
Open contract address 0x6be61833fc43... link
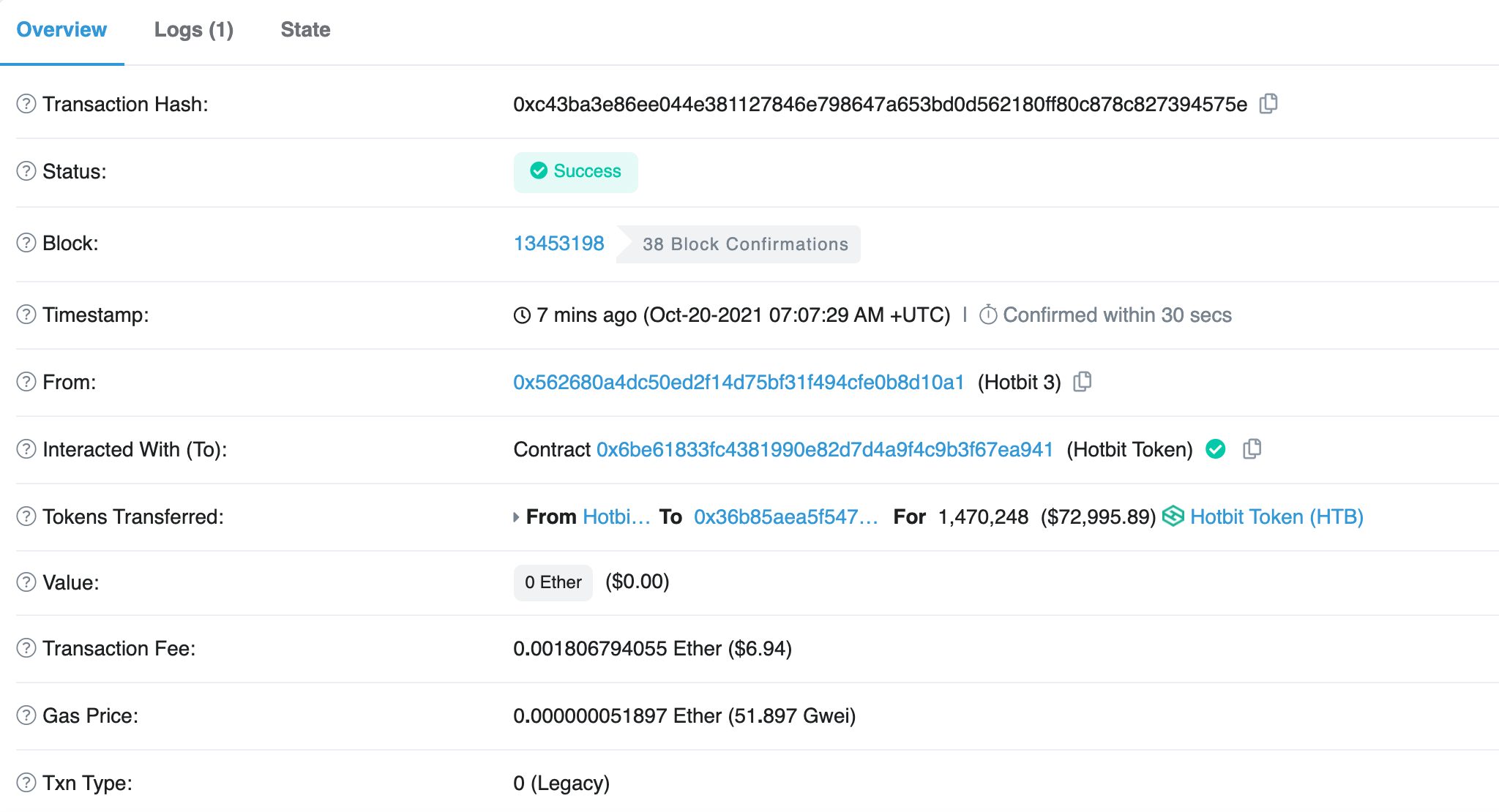click(824, 450)
